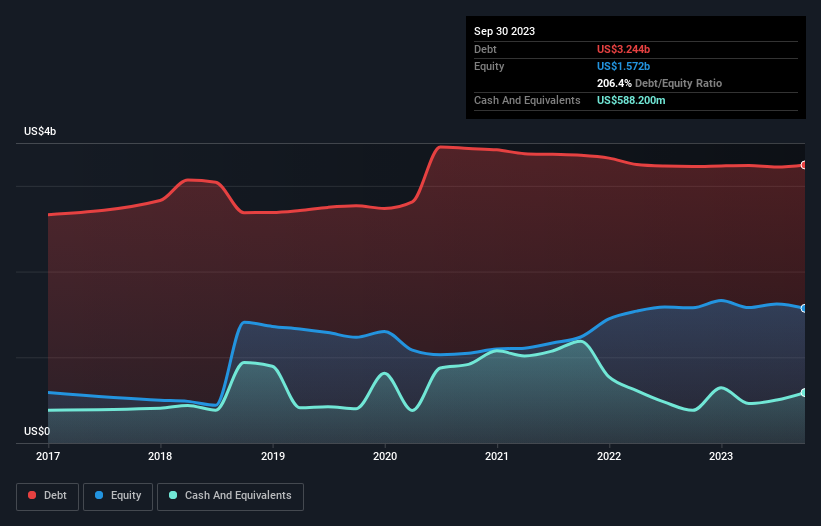Click the Sep 30 2023 tooltip date
The image size is (821, 526).
click(x=504, y=31)
